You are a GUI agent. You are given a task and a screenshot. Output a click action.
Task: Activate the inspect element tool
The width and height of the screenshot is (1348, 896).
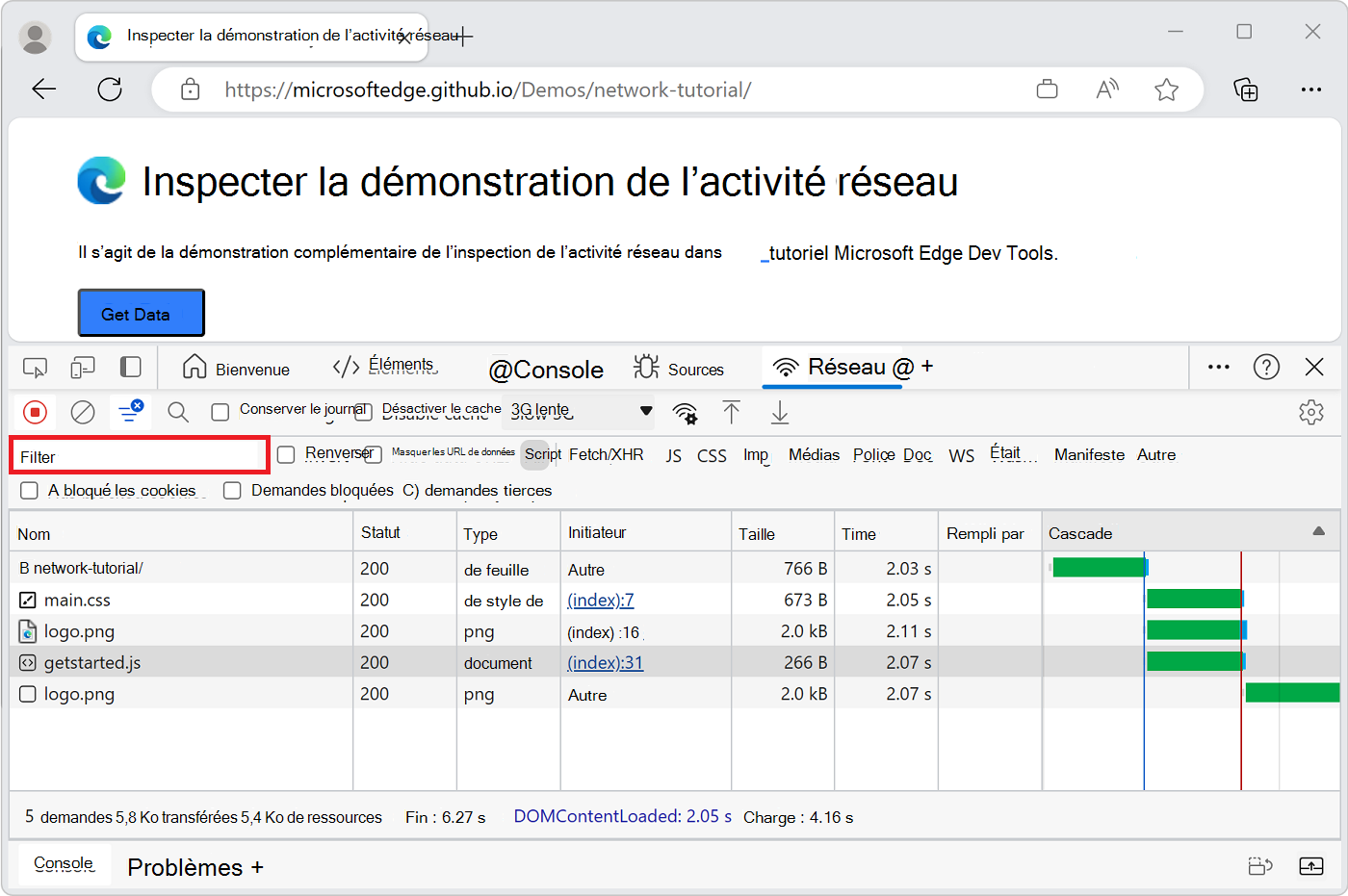coord(35,368)
